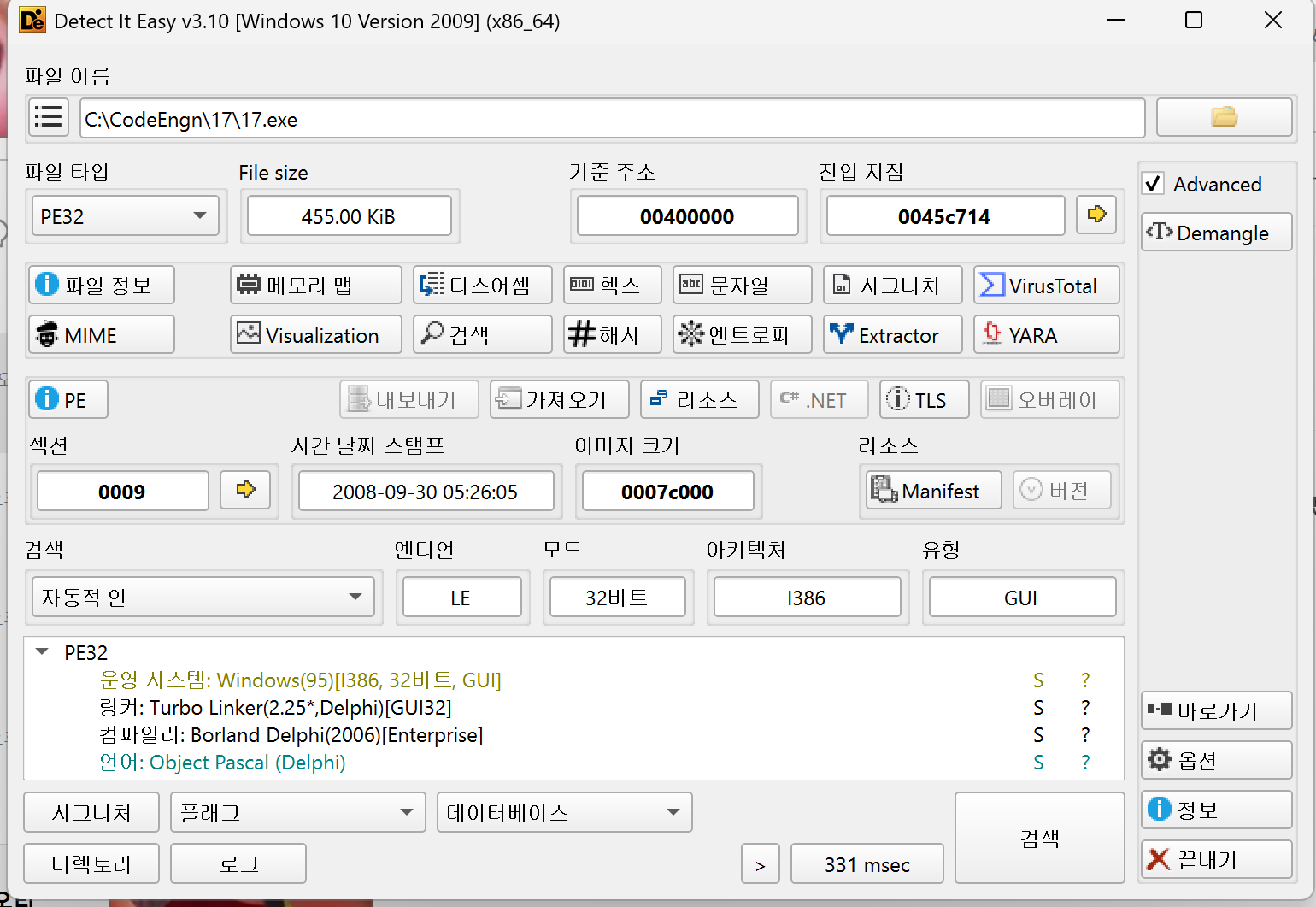Open the 데이터베이스 database dropdown
The image size is (1316, 907).
[x=564, y=812]
